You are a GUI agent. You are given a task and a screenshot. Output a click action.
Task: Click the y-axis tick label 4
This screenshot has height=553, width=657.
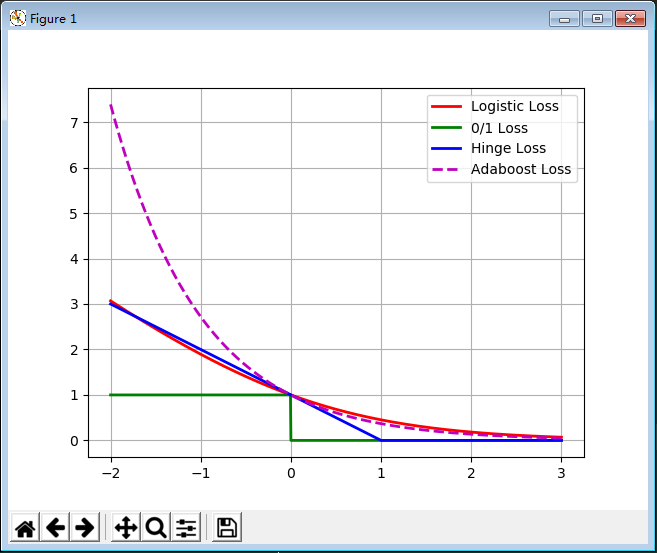point(74,259)
